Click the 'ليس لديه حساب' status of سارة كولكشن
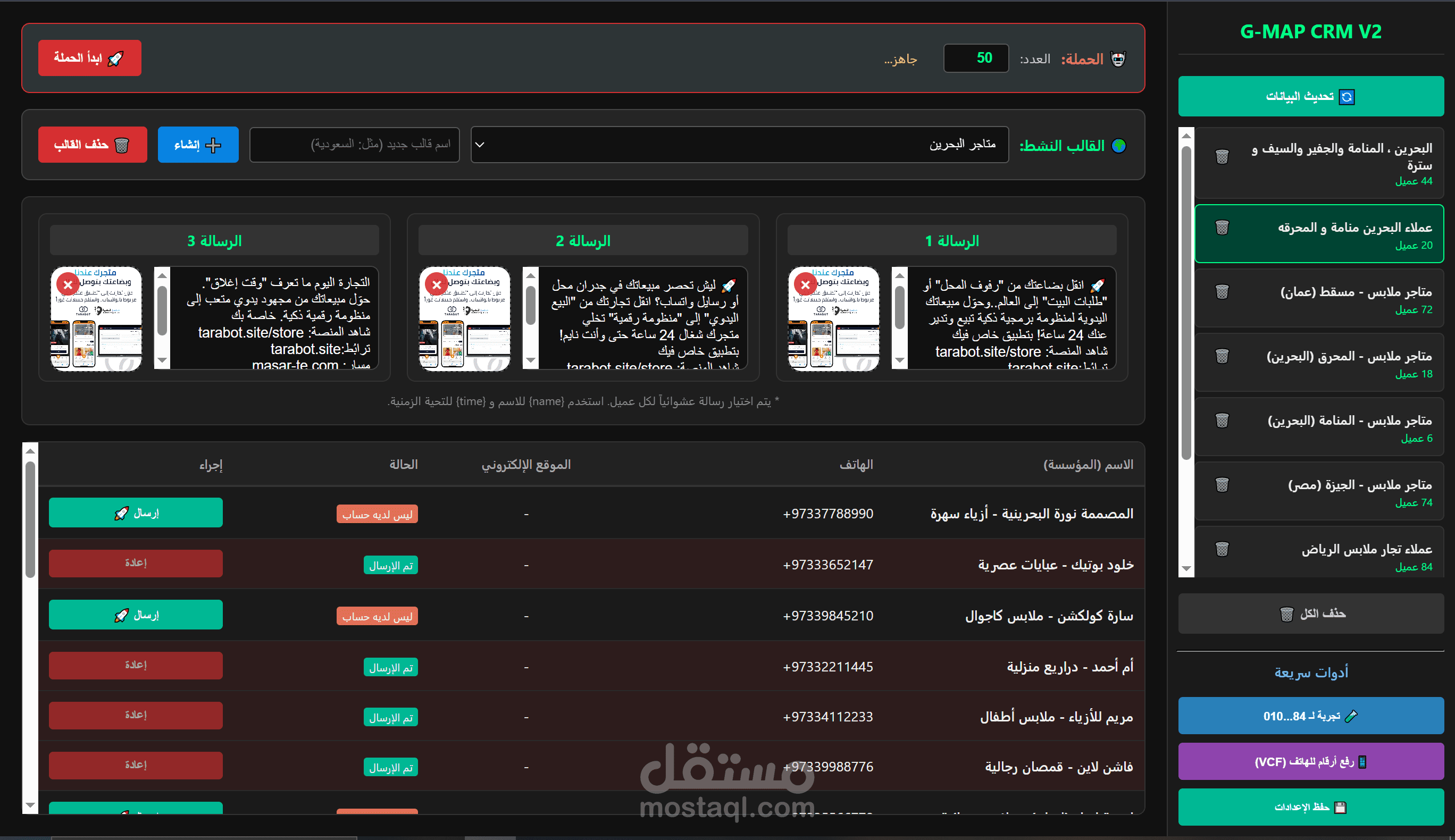The width and height of the screenshot is (1455, 840). [x=377, y=616]
